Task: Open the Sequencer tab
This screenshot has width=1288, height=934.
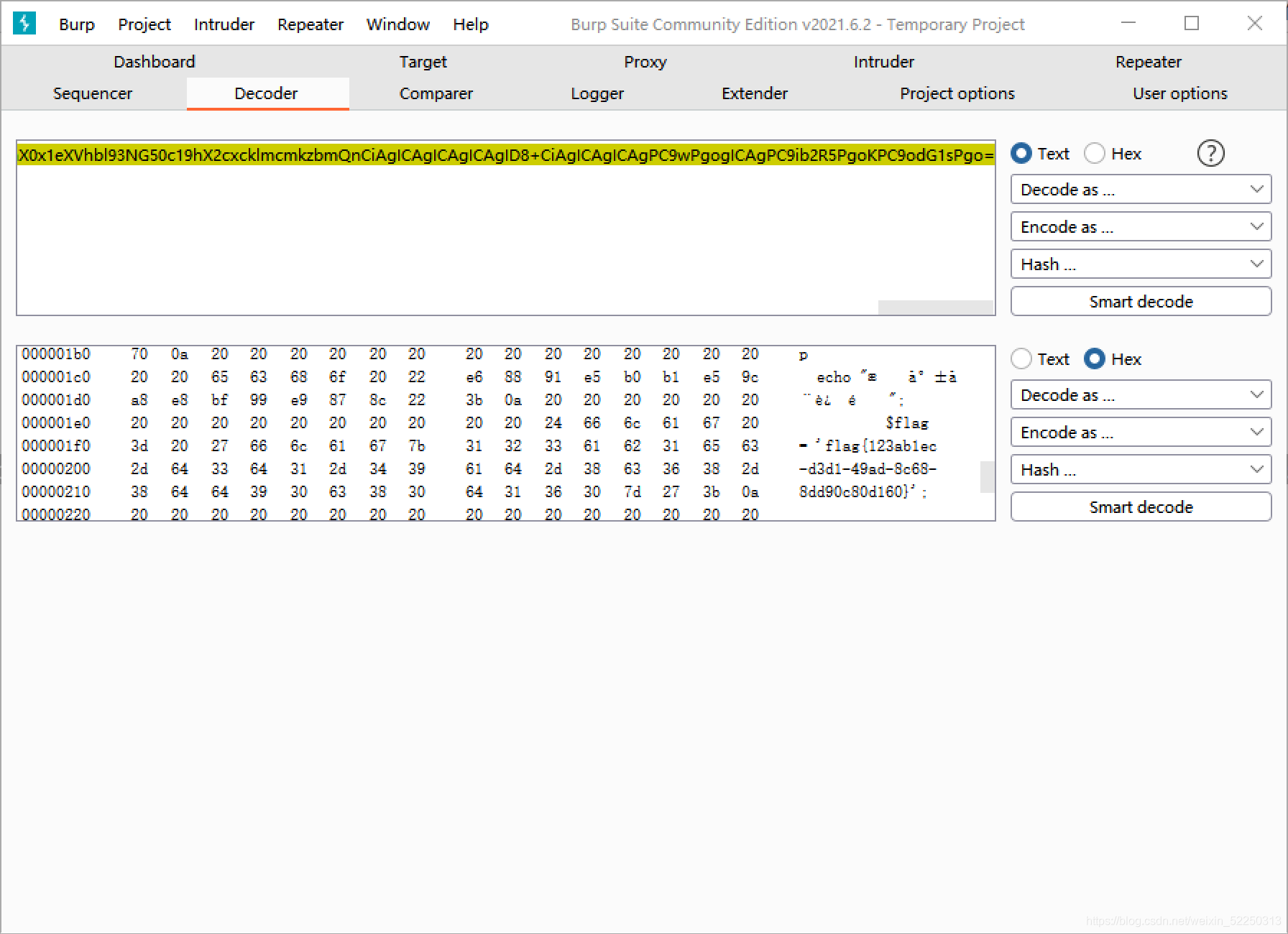Action: (93, 93)
